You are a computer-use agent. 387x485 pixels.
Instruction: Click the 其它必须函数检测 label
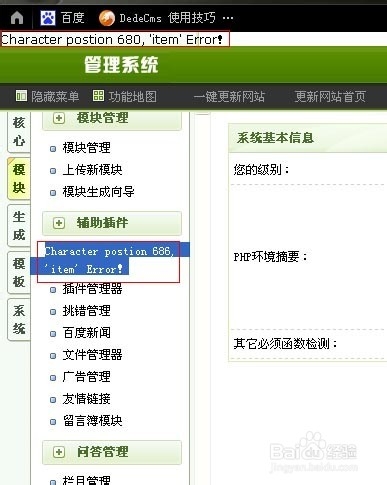click(286, 343)
